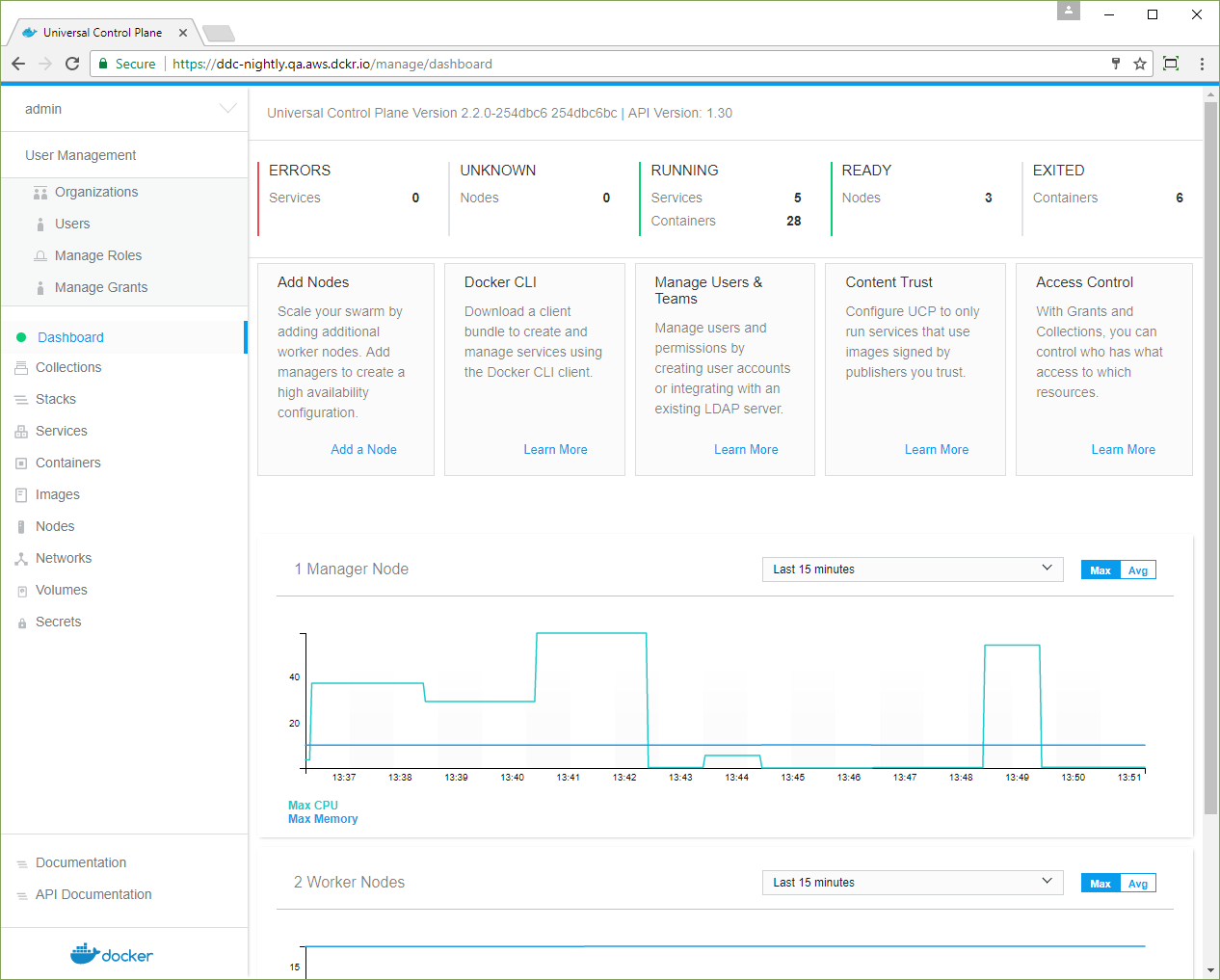Open the Organizations page via sidebar icon
The width and height of the screenshot is (1220, 980).
point(40,192)
